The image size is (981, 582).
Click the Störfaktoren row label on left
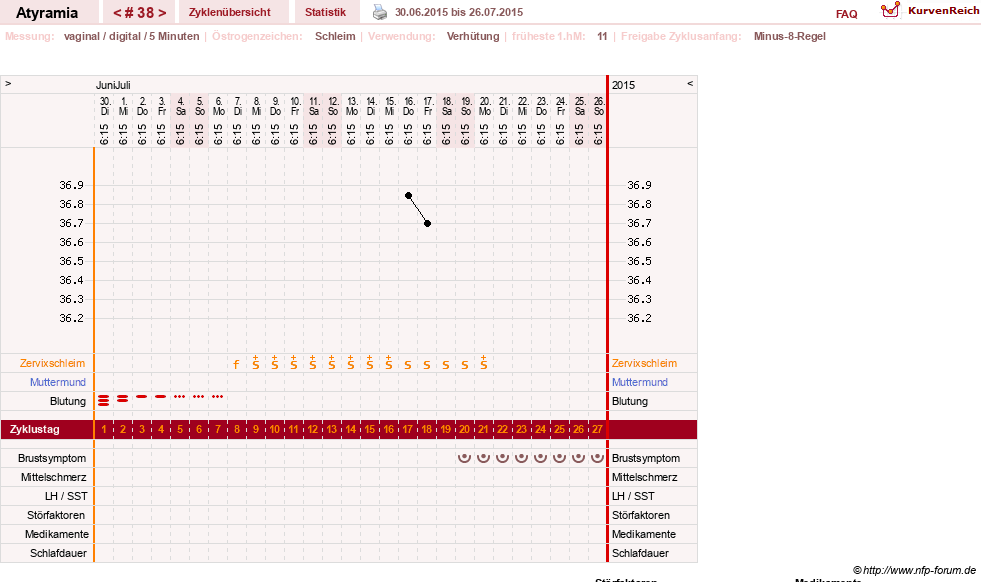coord(56,515)
